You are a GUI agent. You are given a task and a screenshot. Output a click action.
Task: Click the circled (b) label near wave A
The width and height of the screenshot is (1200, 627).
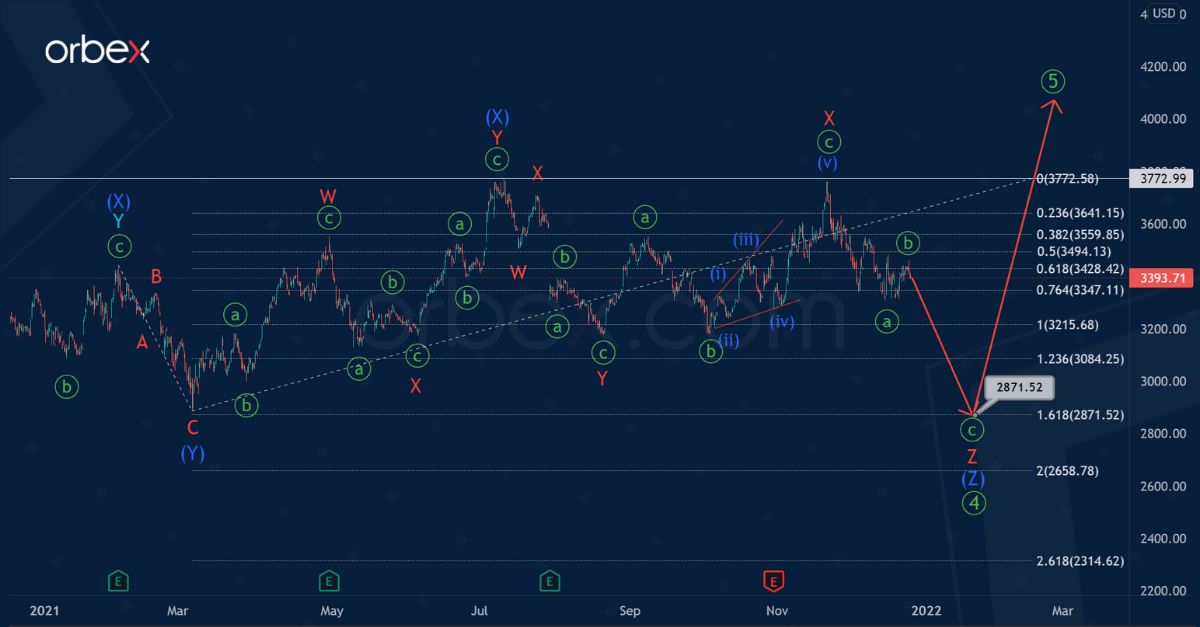tap(66, 386)
